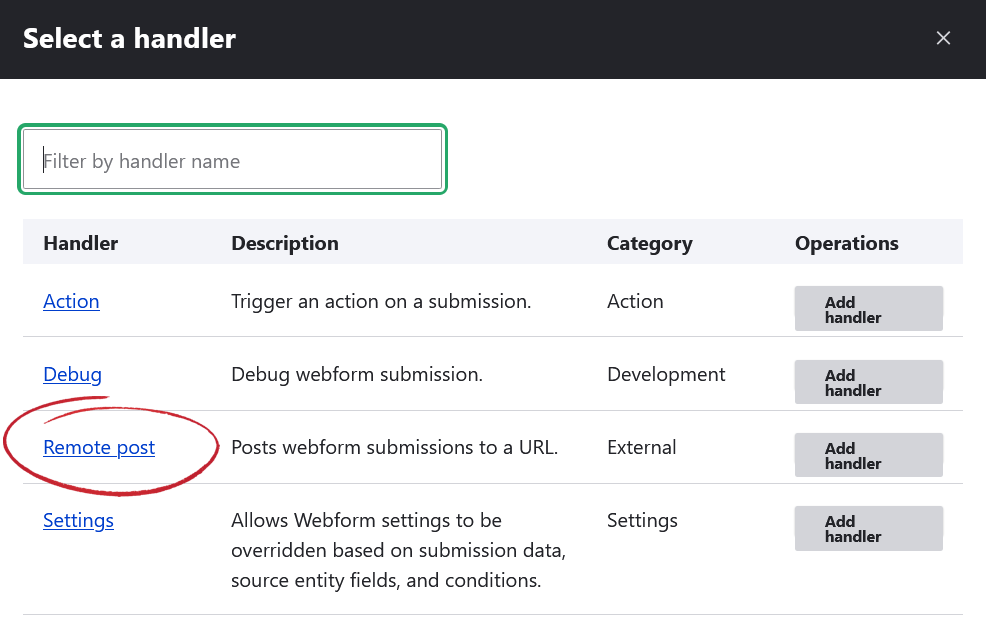
Task: Click 'Posts webform submissions to a URL' text
Action: (x=394, y=448)
